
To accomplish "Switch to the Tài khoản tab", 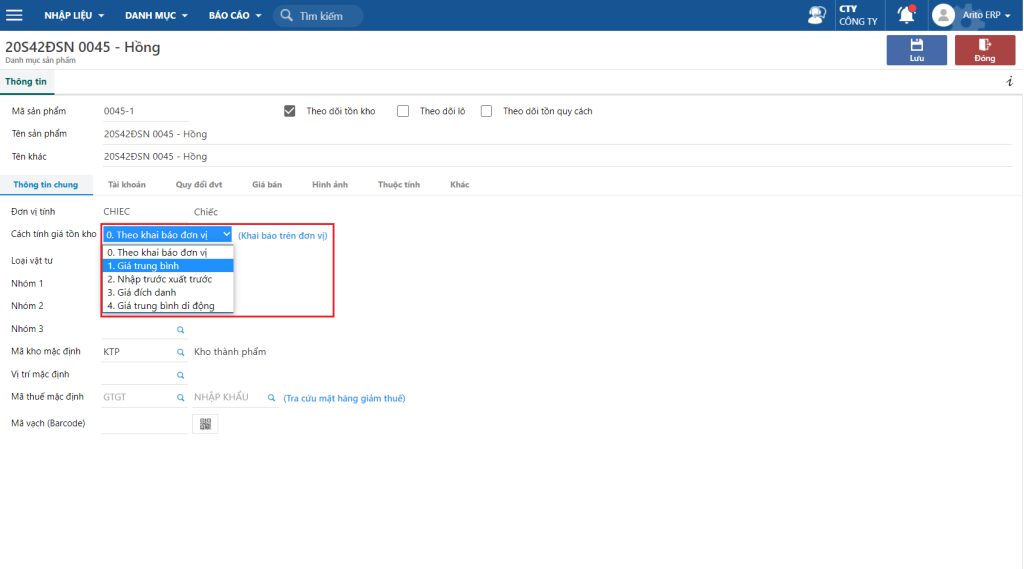I will [x=127, y=185].
